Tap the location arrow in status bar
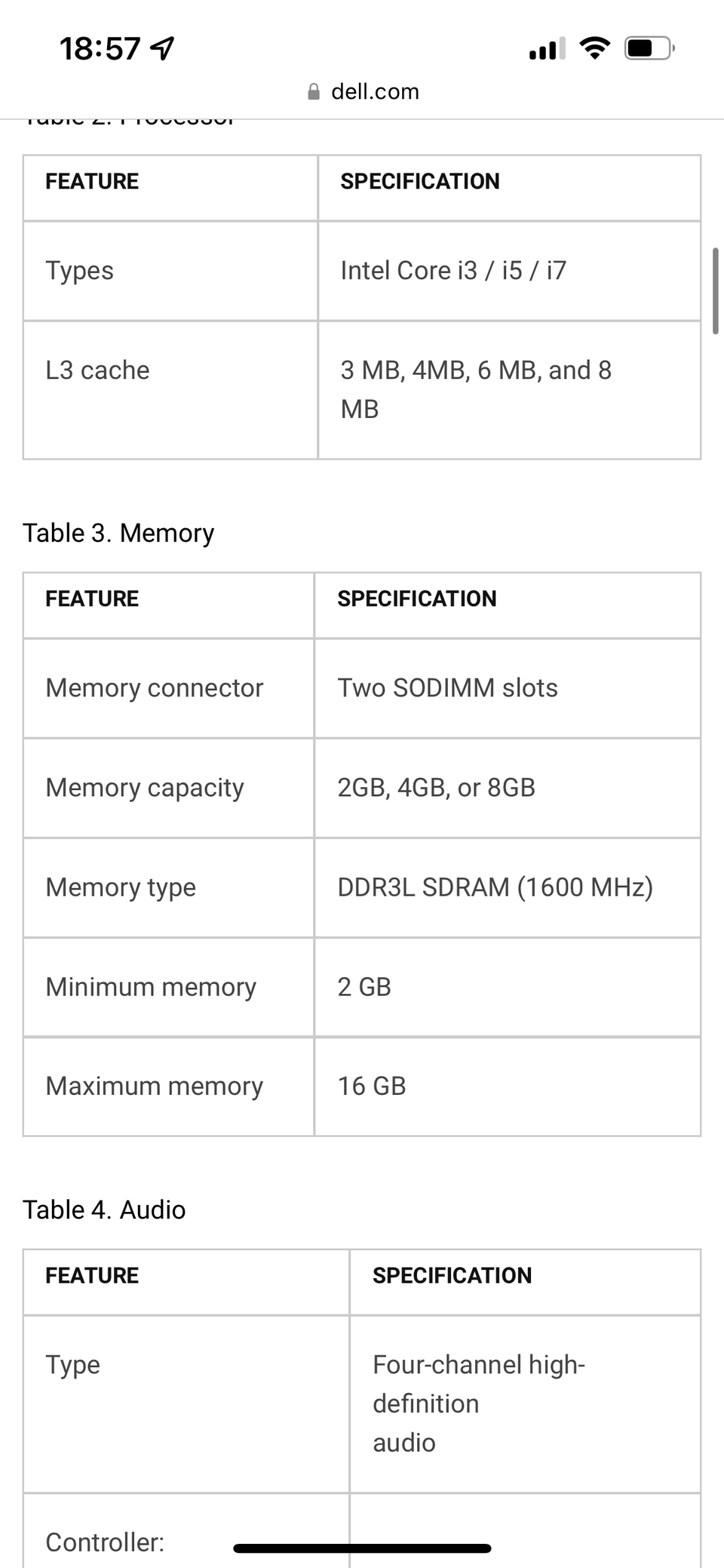Image resolution: width=724 pixels, height=1568 pixels. pyautogui.click(x=163, y=49)
